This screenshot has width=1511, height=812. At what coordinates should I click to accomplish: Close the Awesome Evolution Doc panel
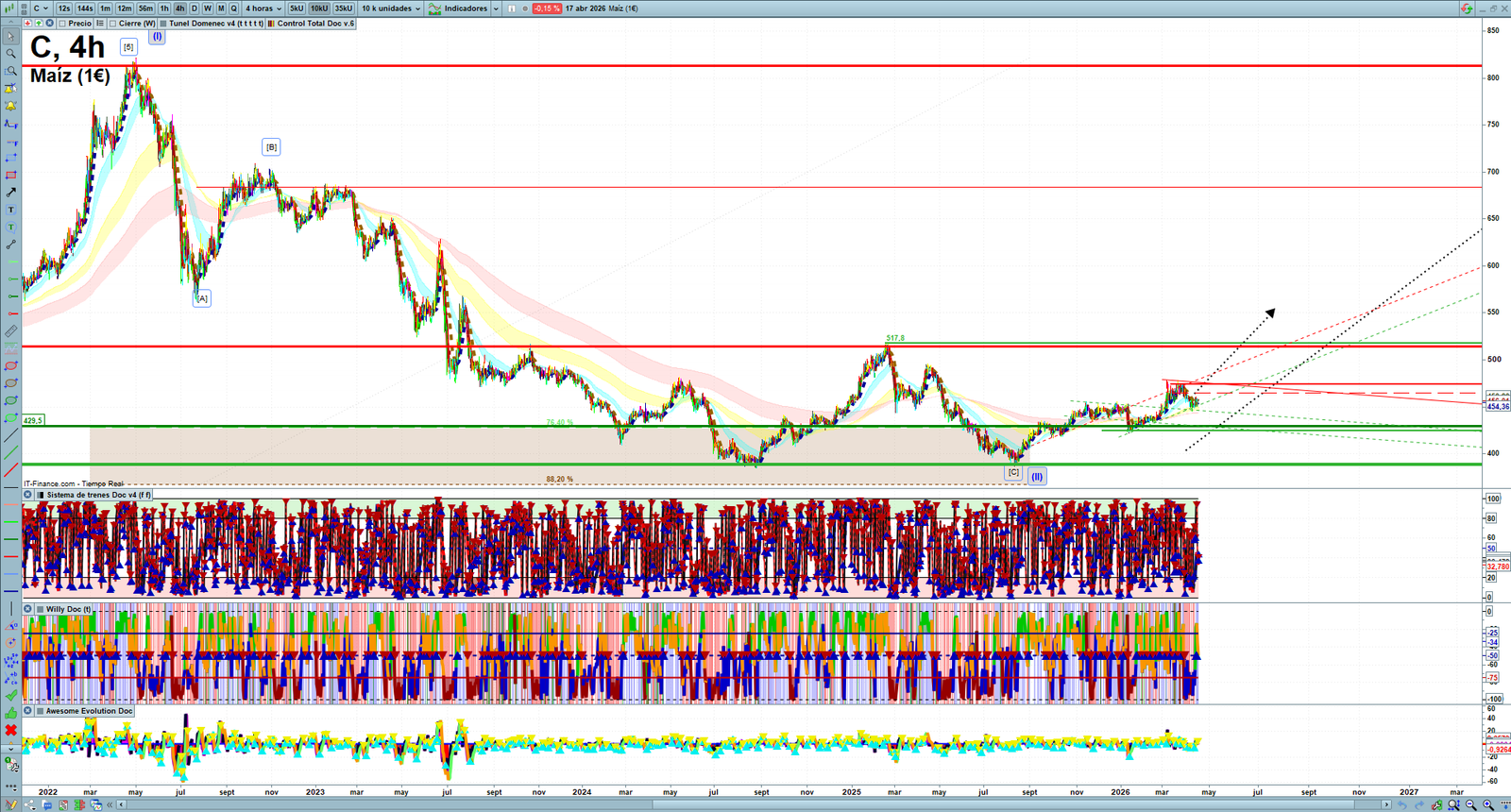[x=28, y=711]
